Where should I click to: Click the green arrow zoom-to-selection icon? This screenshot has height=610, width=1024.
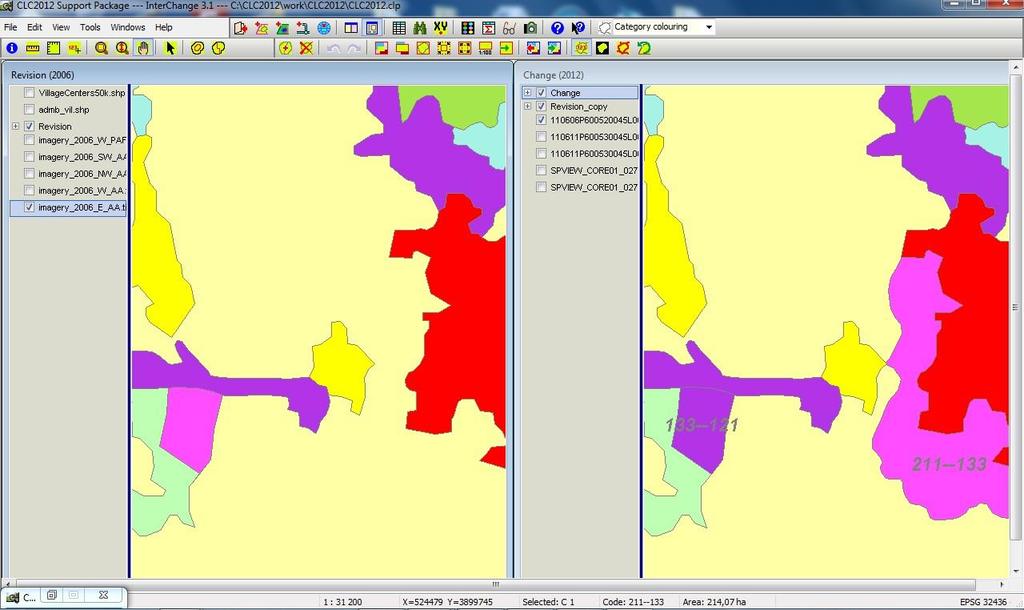coord(506,48)
